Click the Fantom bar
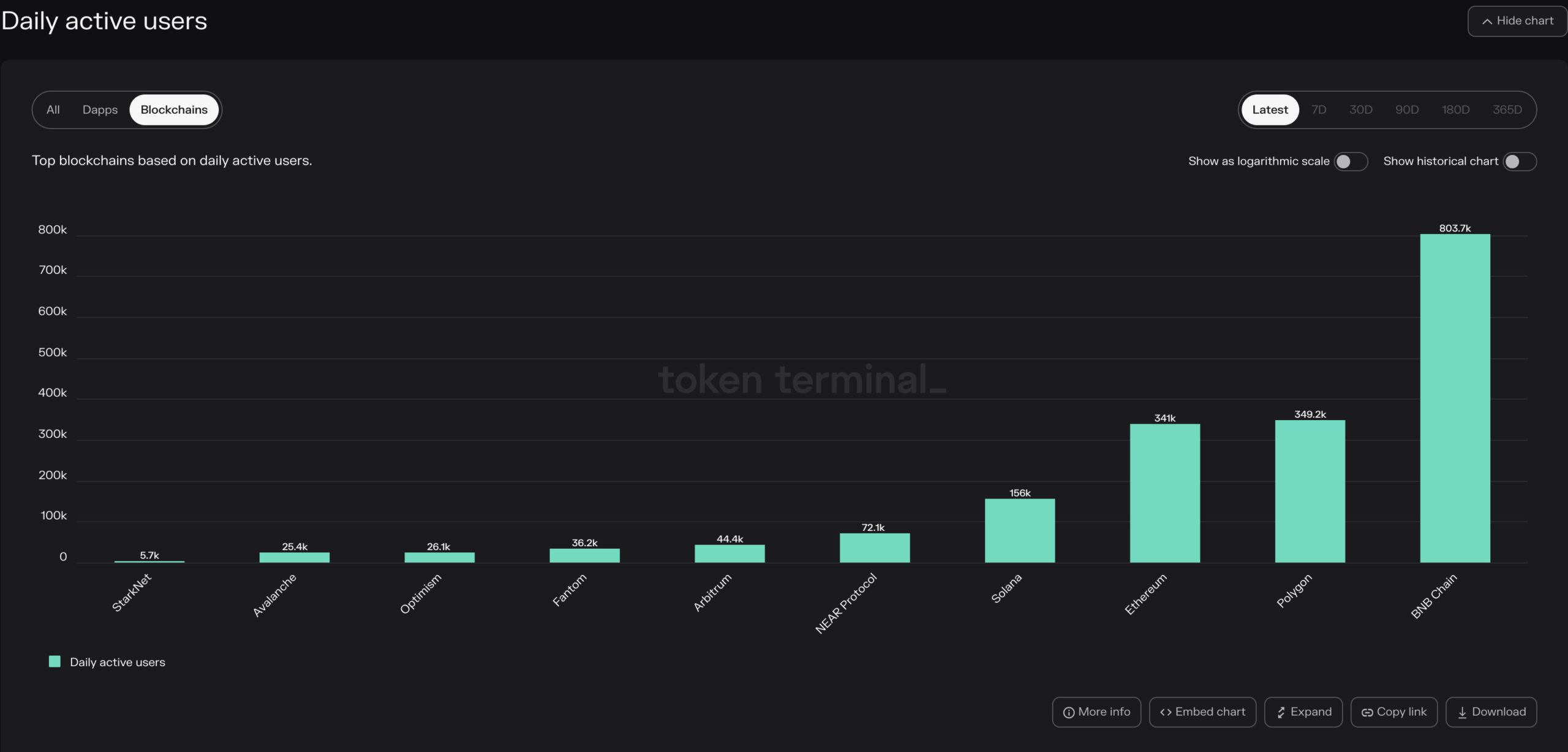This screenshot has width=1568, height=752. [x=584, y=555]
